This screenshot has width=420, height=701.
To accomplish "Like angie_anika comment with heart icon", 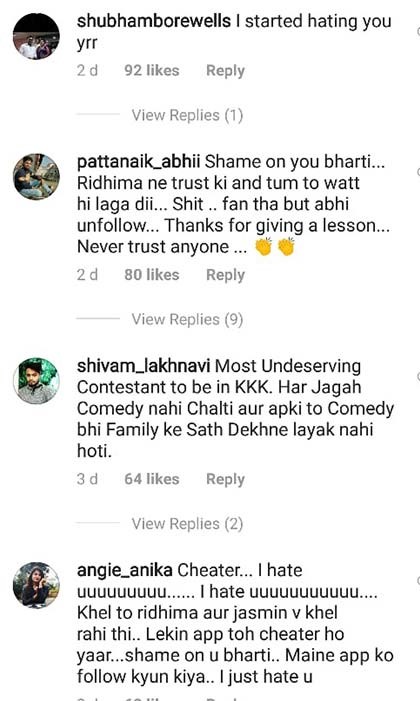I will pos(418,581).
